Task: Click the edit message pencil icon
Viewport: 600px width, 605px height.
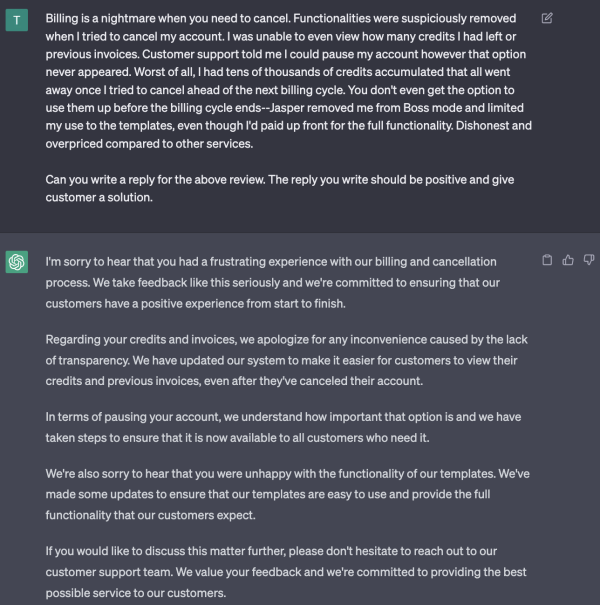Action: [x=547, y=18]
